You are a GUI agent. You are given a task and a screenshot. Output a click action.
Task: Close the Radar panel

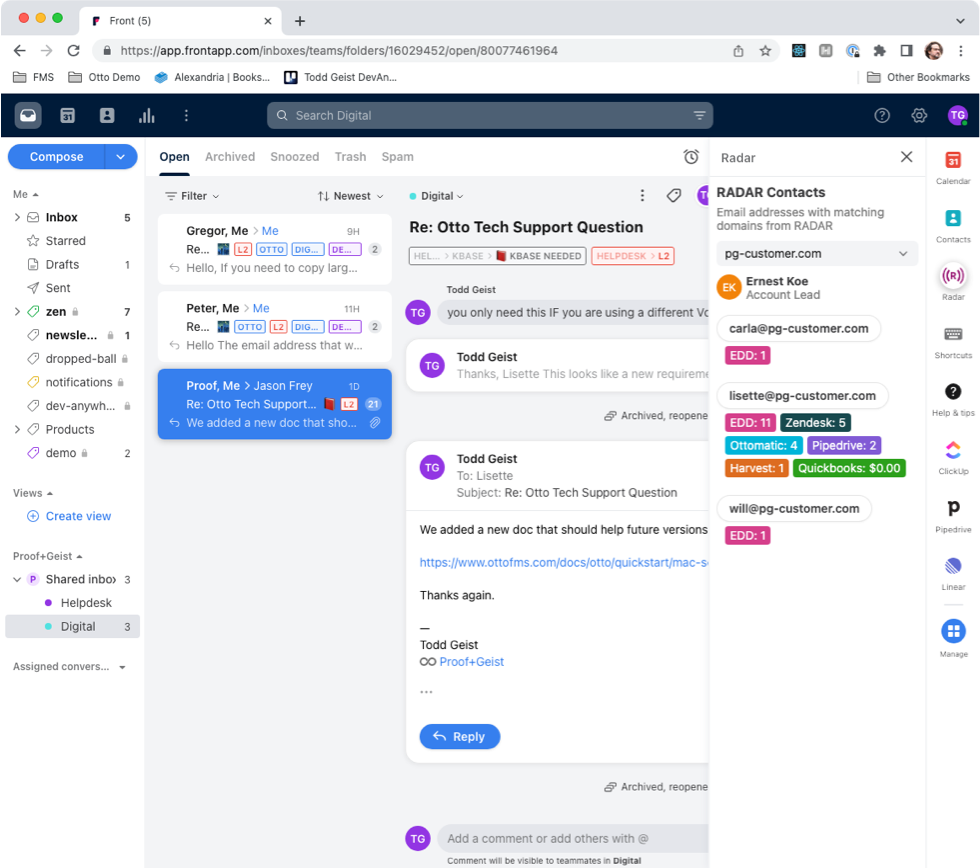(x=906, y=157)
